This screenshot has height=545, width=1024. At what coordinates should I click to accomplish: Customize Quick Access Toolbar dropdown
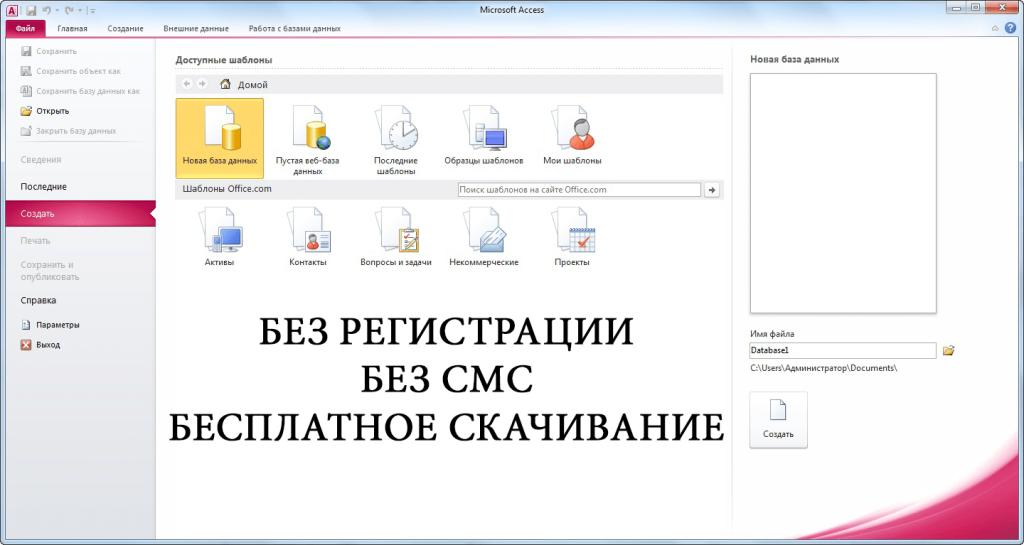tap(91, 11)
